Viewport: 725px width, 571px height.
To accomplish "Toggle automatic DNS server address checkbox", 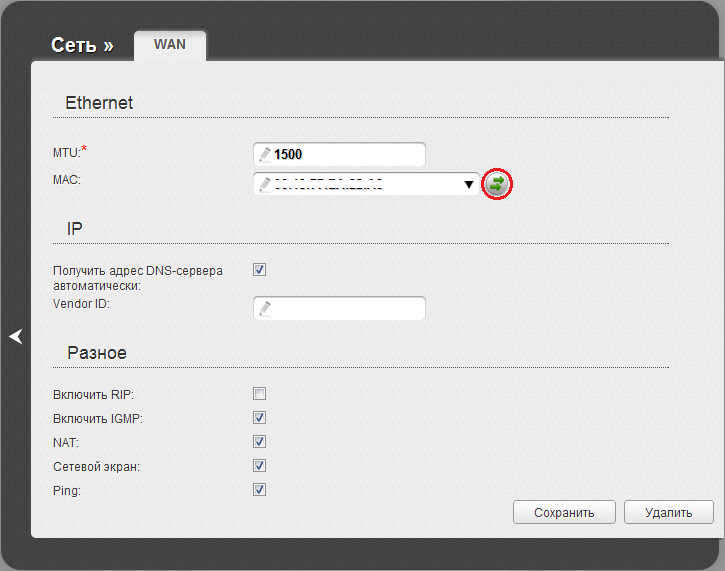I will [259, 270].
